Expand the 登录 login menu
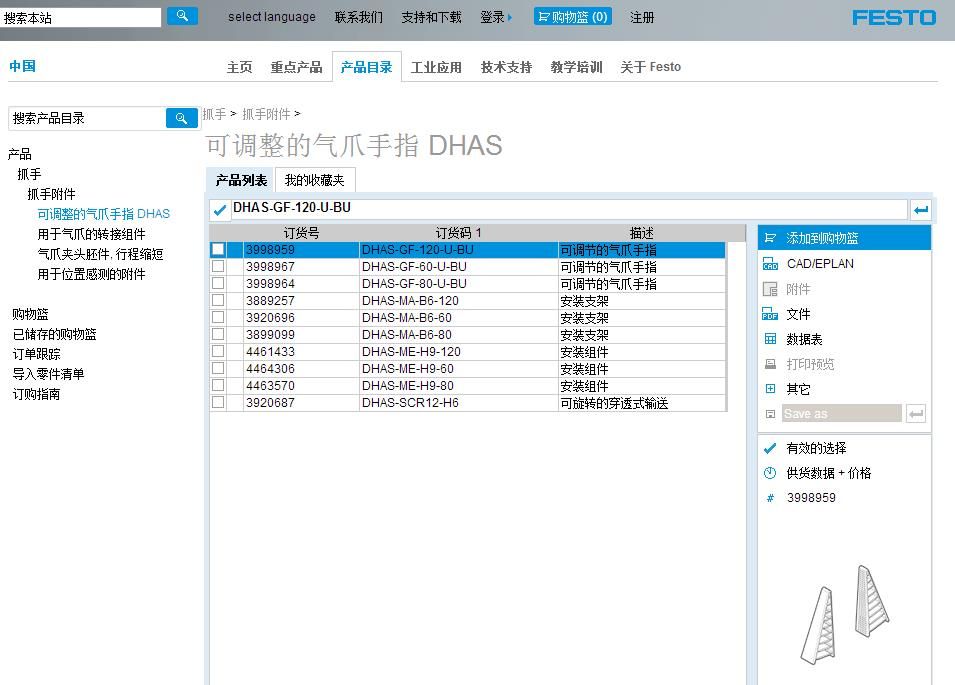 pyautogui.click(x=496, y=17)
